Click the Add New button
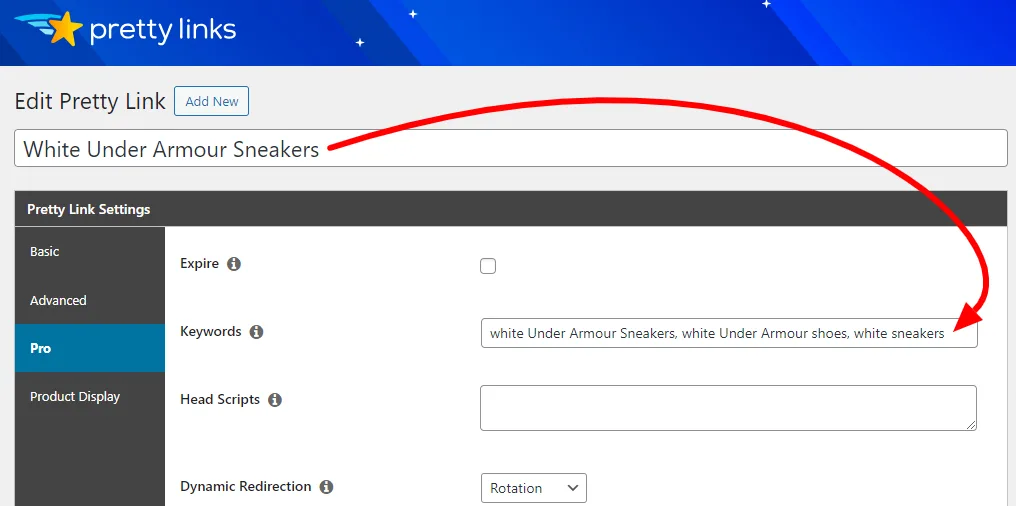 [x=211, y=102]
